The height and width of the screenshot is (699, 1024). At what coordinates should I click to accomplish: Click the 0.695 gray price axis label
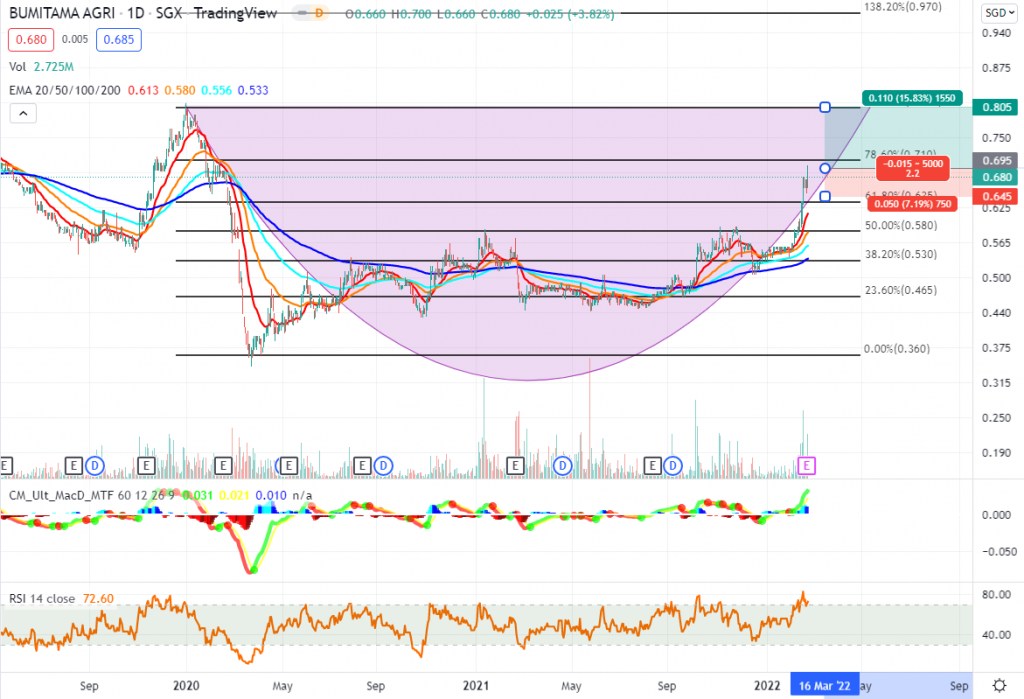pyautogui.click(x=997, y=161)
